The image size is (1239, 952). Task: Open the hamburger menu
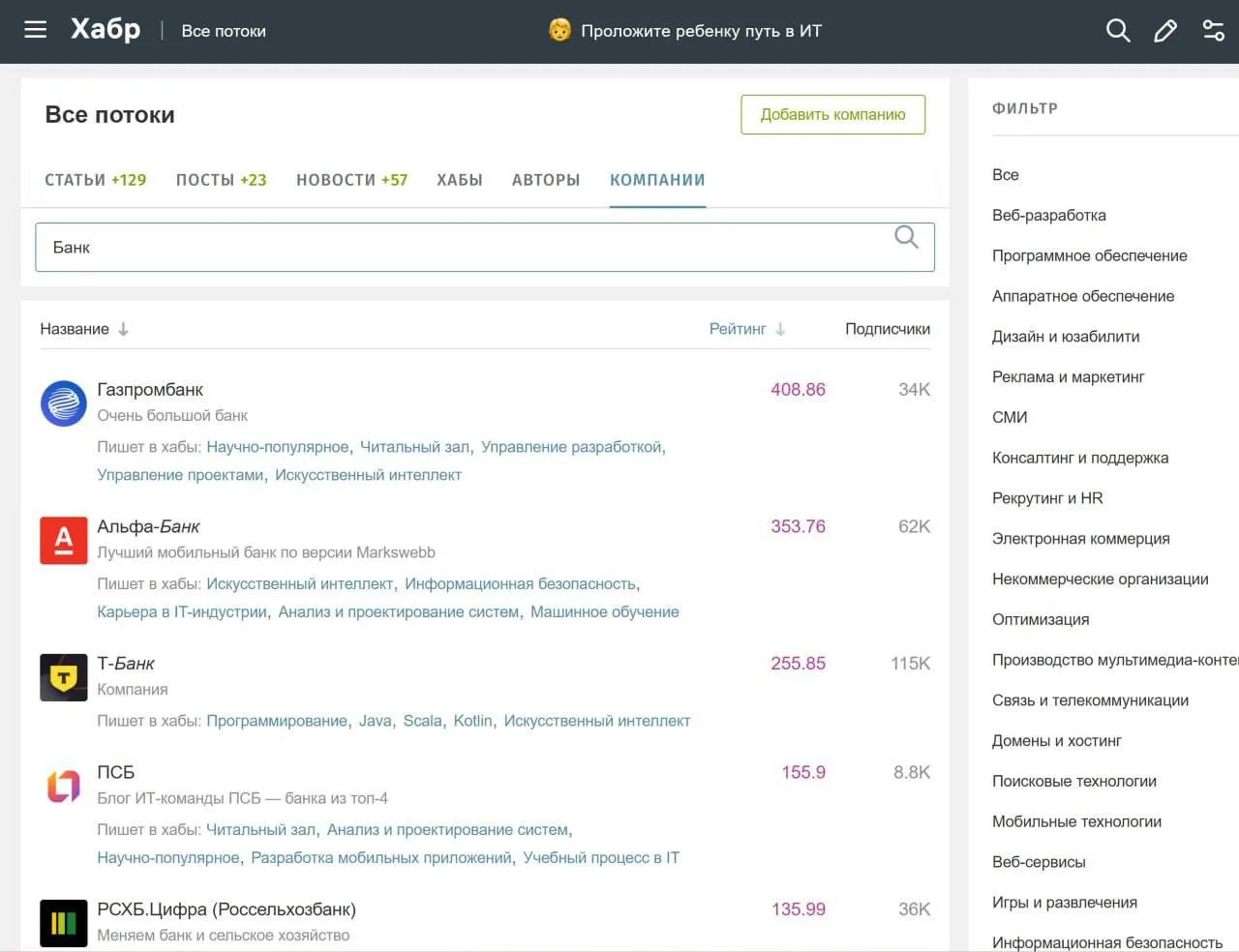pos(36,30)
